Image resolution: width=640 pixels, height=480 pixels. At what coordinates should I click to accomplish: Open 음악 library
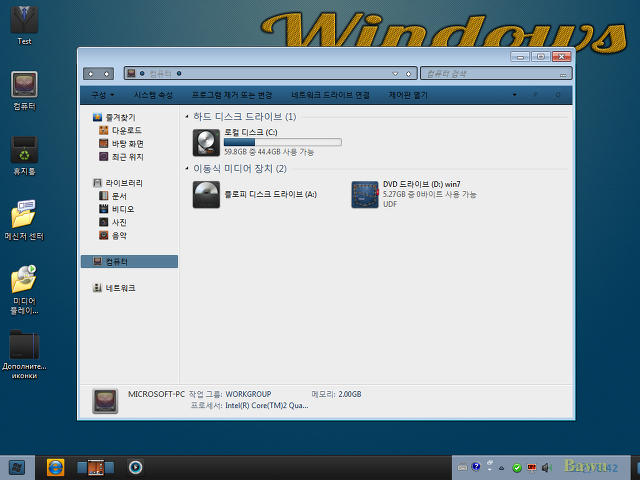pos(113,235)
